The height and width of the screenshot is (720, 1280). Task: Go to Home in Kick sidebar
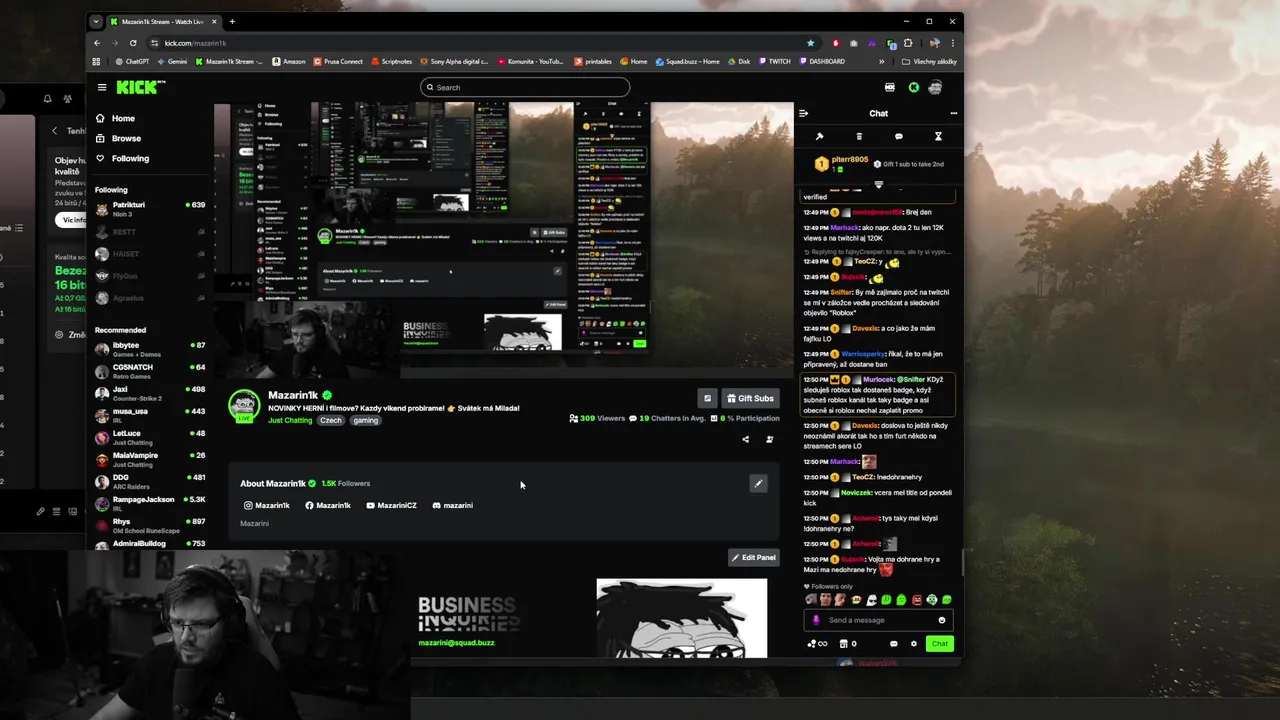pyautogui.click(x=123, y=118)
